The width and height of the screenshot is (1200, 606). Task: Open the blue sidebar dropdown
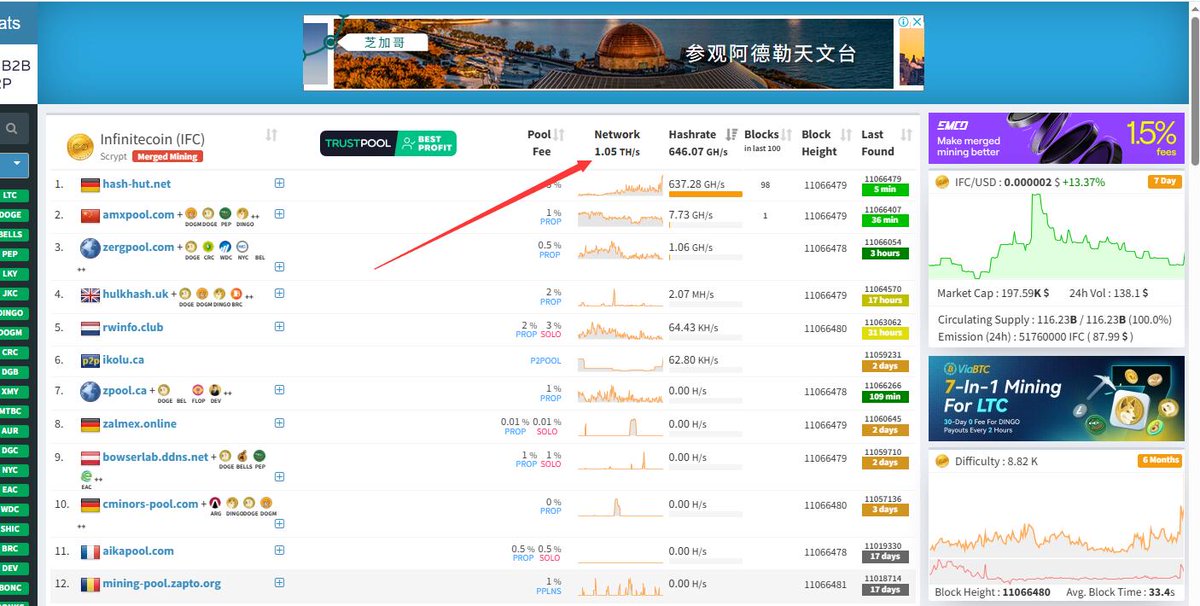(15, 165)
